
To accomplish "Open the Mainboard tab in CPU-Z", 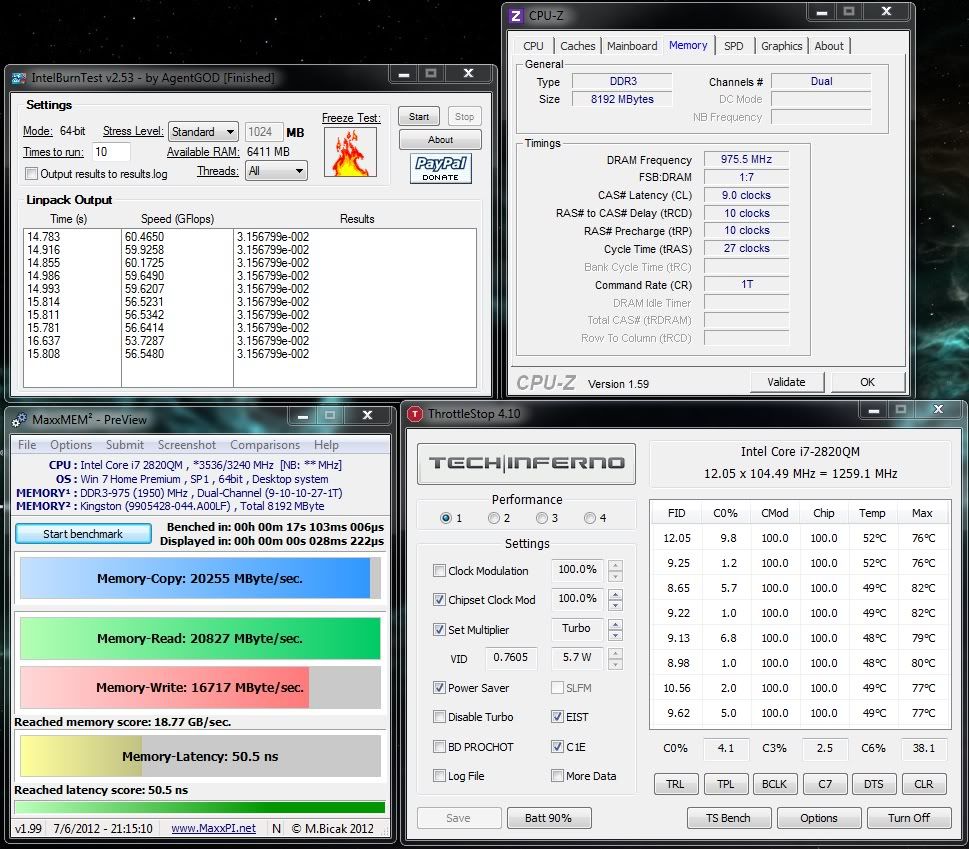I will pos(632,46).
